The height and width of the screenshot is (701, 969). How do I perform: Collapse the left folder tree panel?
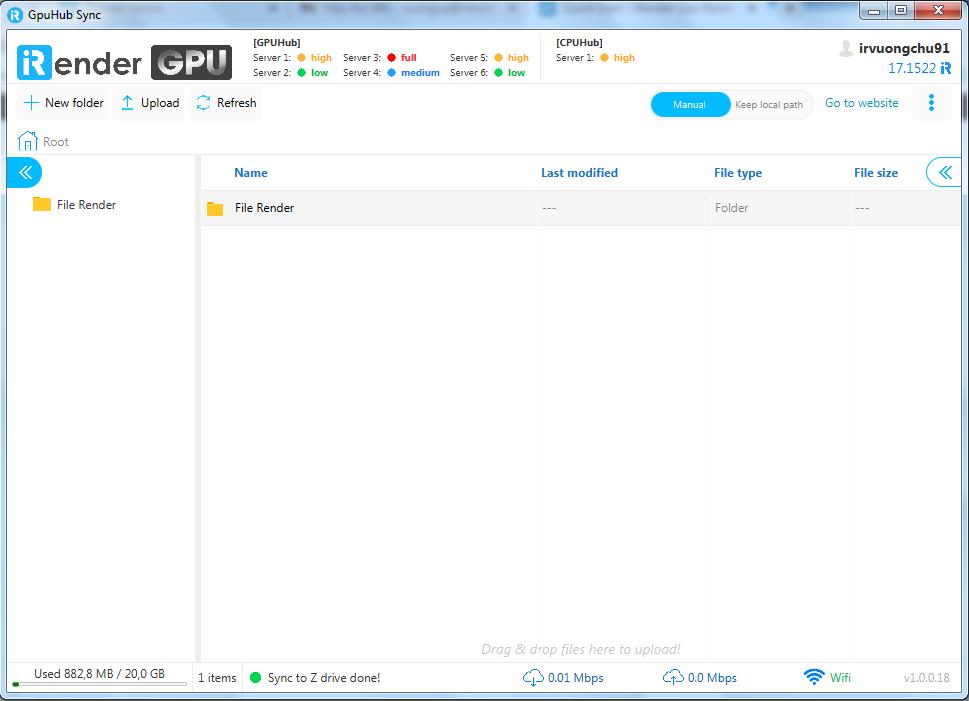point(25,172)
